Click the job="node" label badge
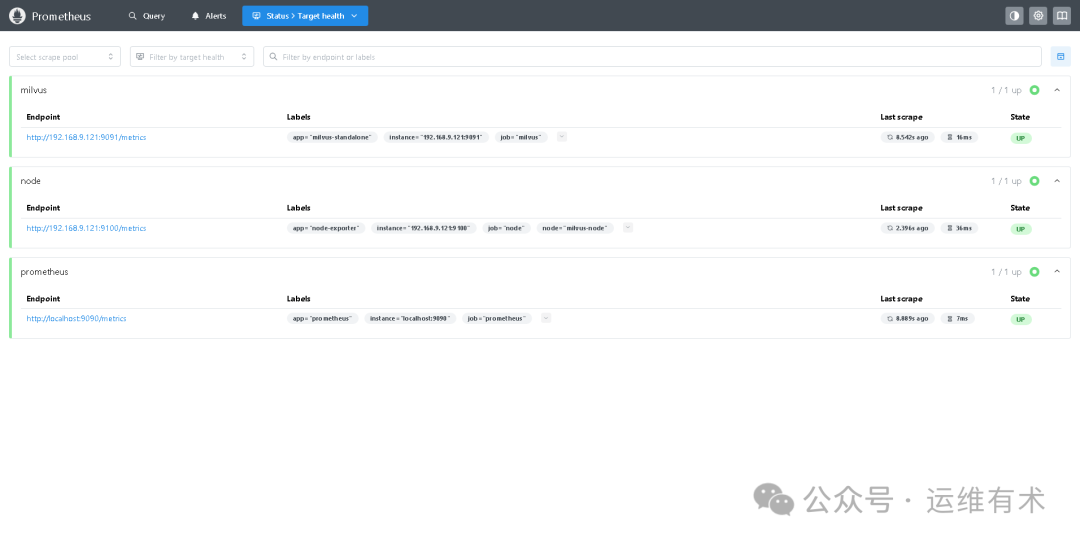This screenshot has height=543, width=1080. (506, 228)
